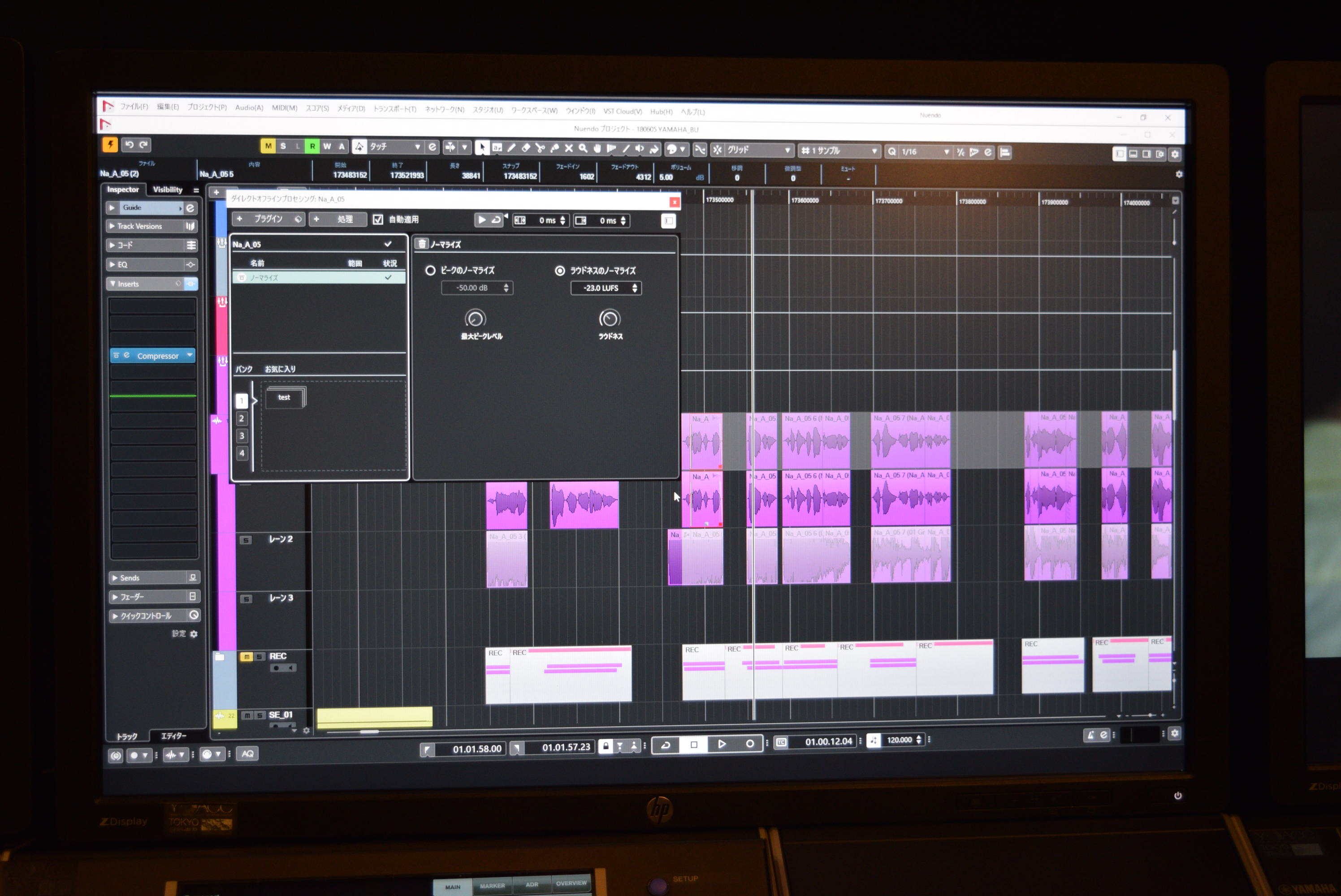
Task: Switch to the お気に入り tab
Action: point(280,369)
